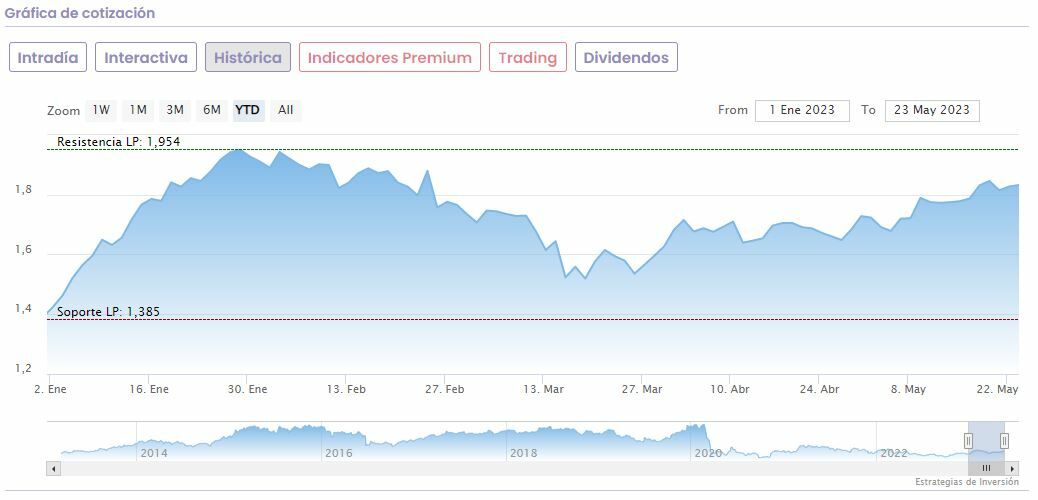Viewport: 1038px width, 500px height.
Task: Click the scrollbar left arrow
Action: click(54, 468)
